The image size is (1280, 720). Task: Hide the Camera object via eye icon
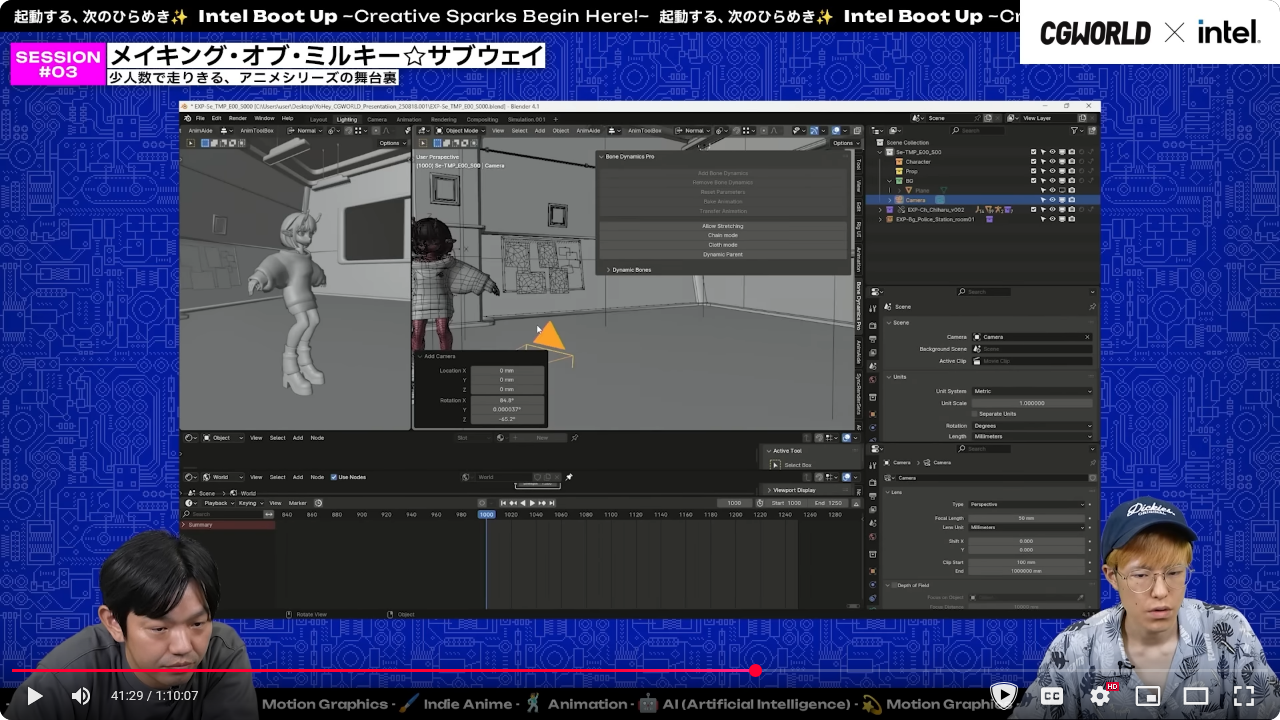click(x=1052, y=200)
